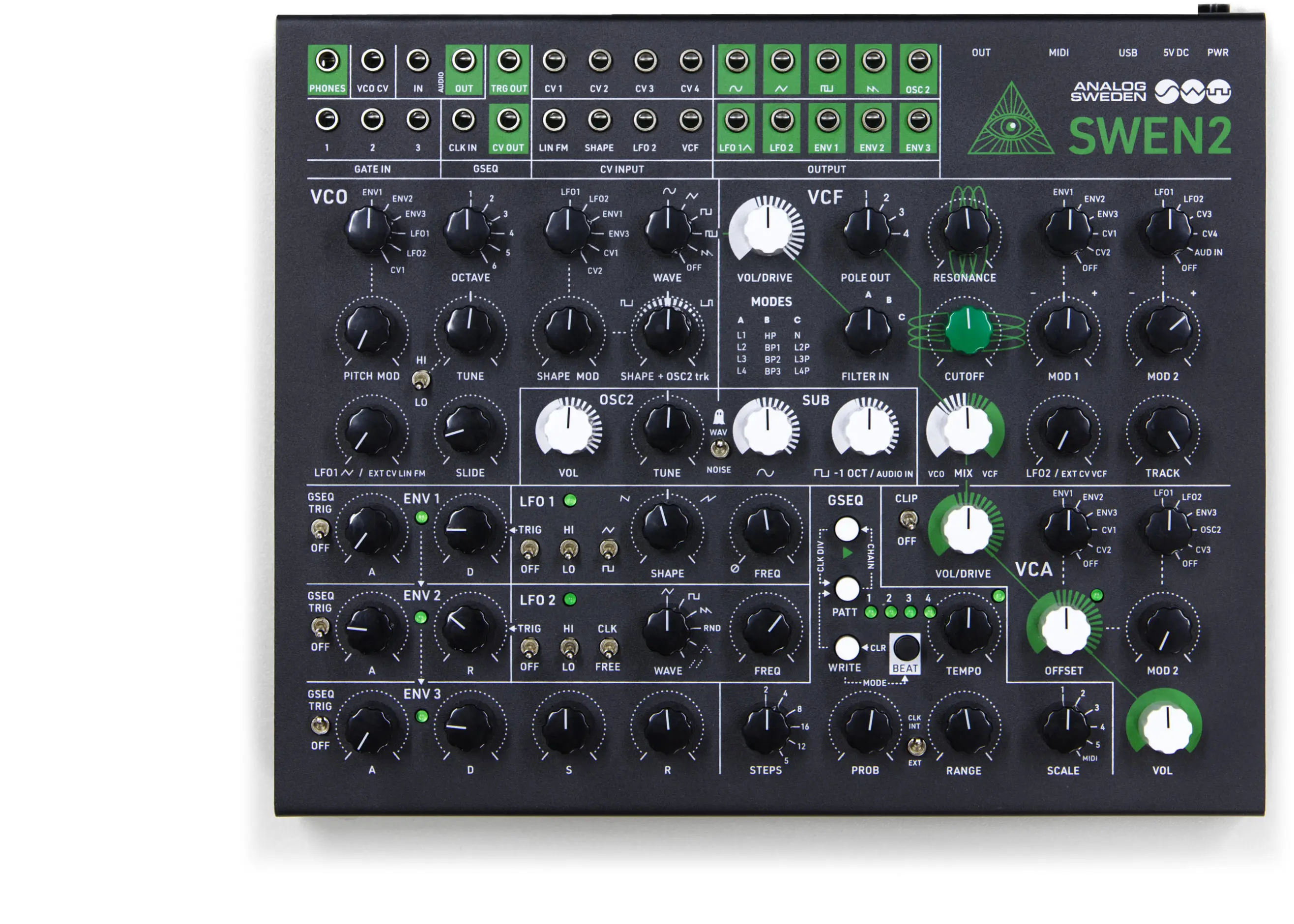
Task: Click the GSEQ STEPS selector knob
Action: 766,728
